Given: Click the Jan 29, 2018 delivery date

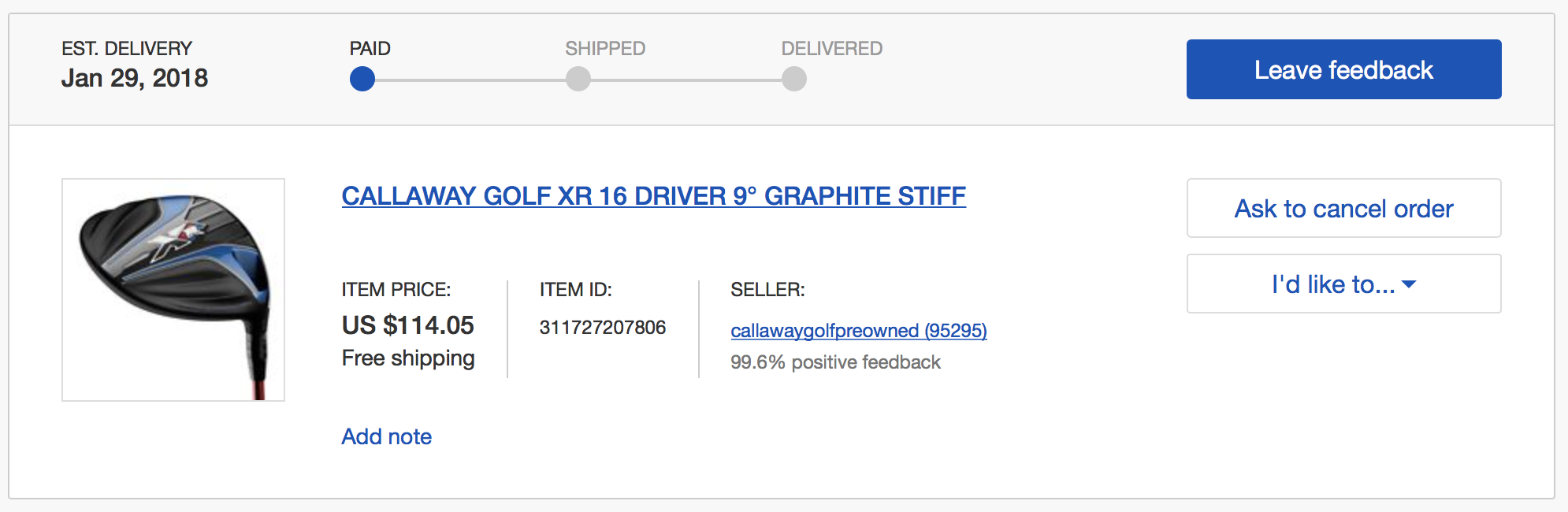Looking at the screenshot, I should 135,78.
